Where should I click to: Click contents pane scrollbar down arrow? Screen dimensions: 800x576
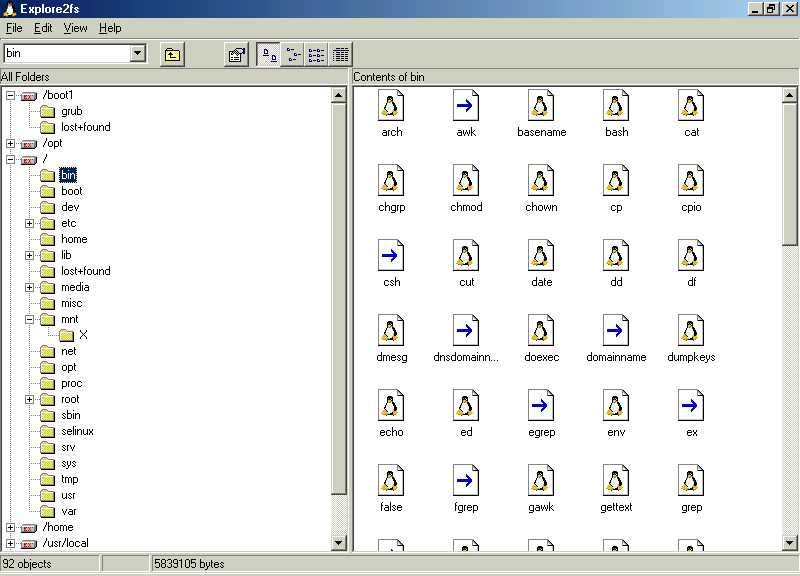coord(789,543)
